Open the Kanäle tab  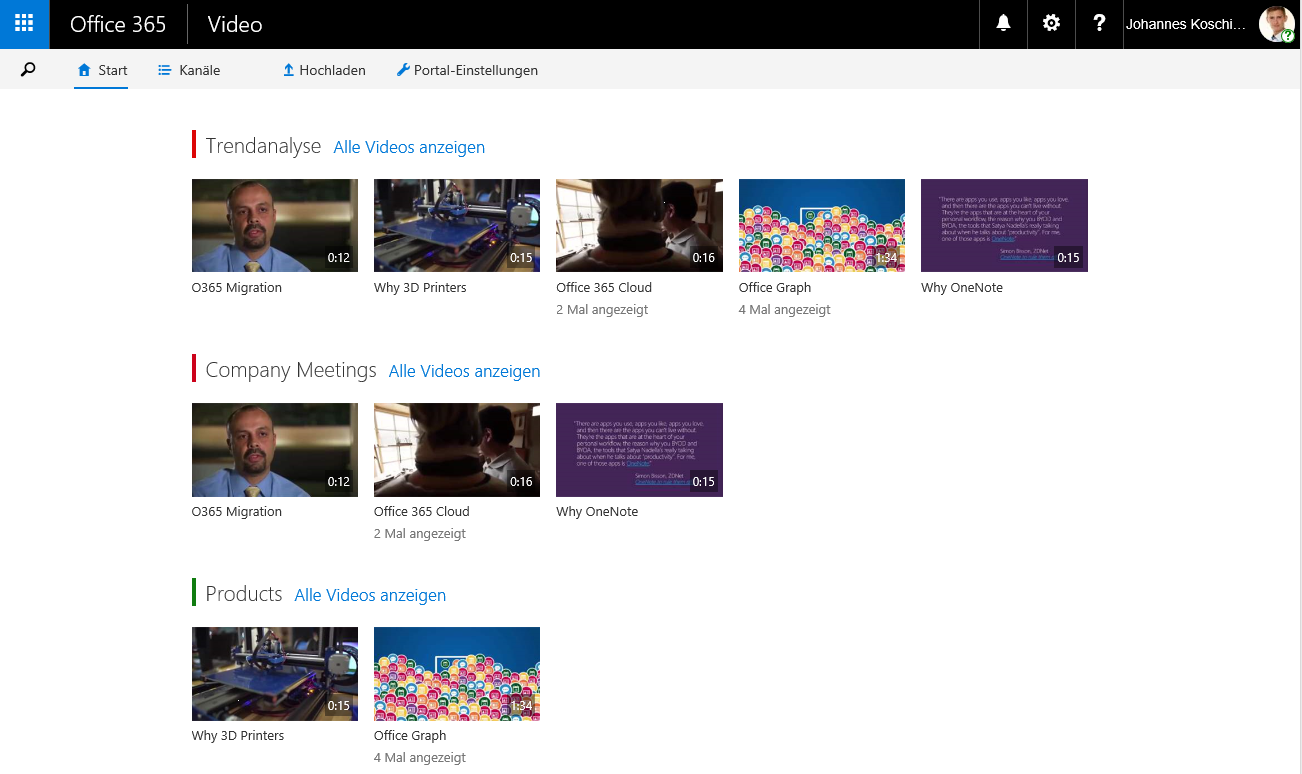(189, 70)
